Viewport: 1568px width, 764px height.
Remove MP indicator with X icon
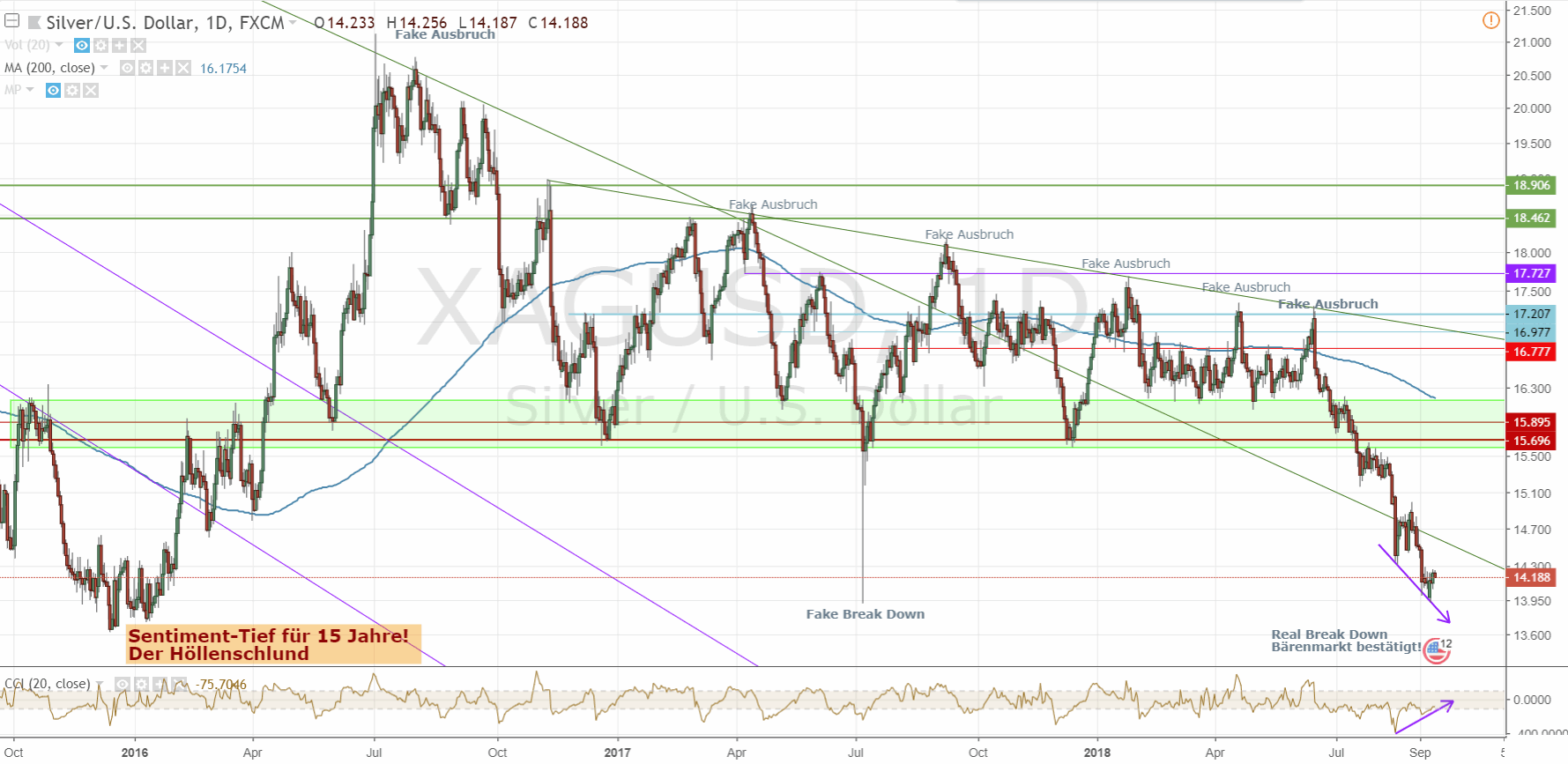pos(91,91)
